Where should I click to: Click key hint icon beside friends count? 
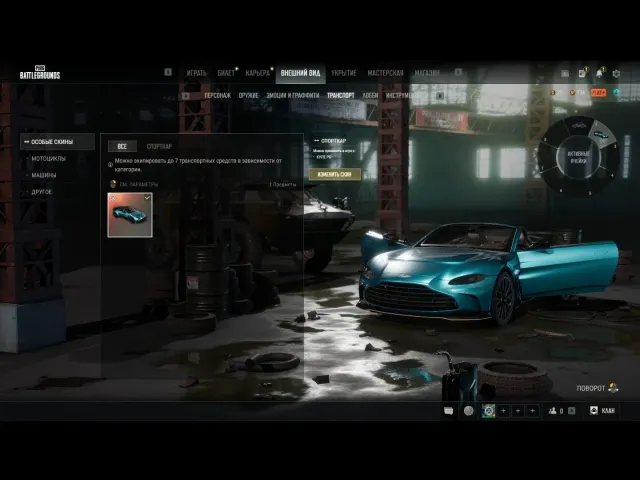coord(571,411)
